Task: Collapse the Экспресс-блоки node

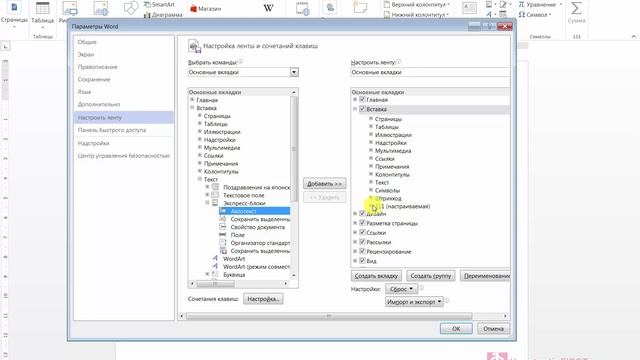Action: point(207,203)
